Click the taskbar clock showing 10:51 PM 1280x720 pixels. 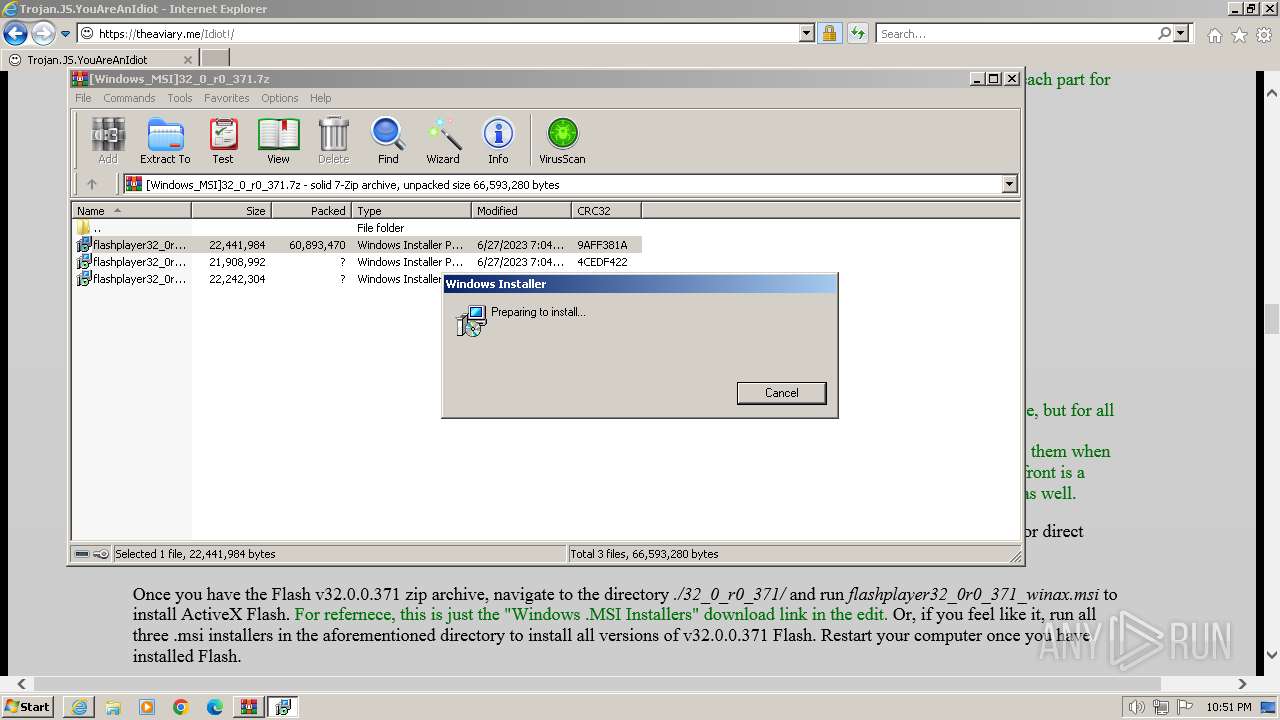[x=1228, y=708]
